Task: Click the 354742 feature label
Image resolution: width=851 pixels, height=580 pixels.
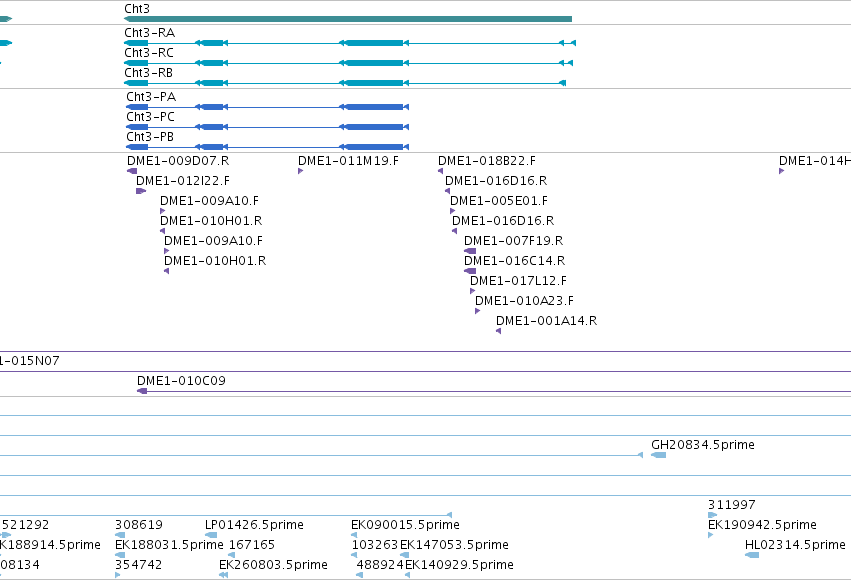Action: tap(138, 565)
